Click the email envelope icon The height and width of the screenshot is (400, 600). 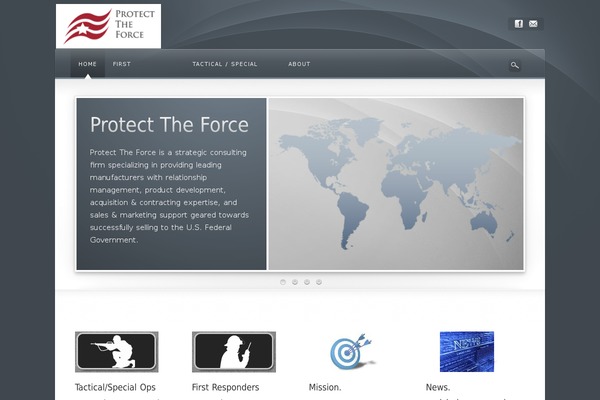point(533,24)
